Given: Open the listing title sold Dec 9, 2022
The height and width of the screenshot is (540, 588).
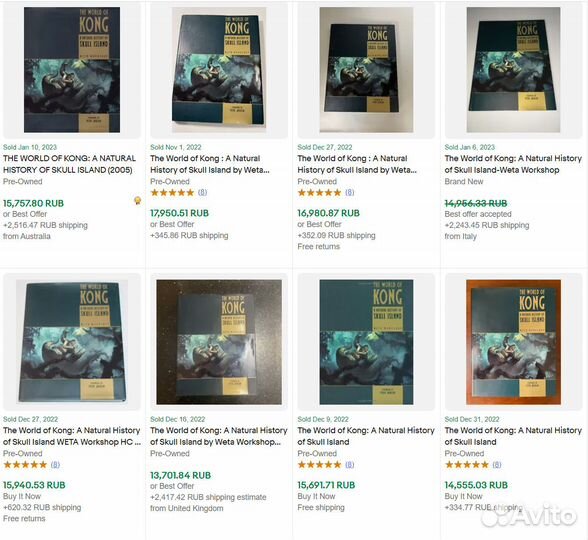Looking at the screenshot, I should (366, 436).
